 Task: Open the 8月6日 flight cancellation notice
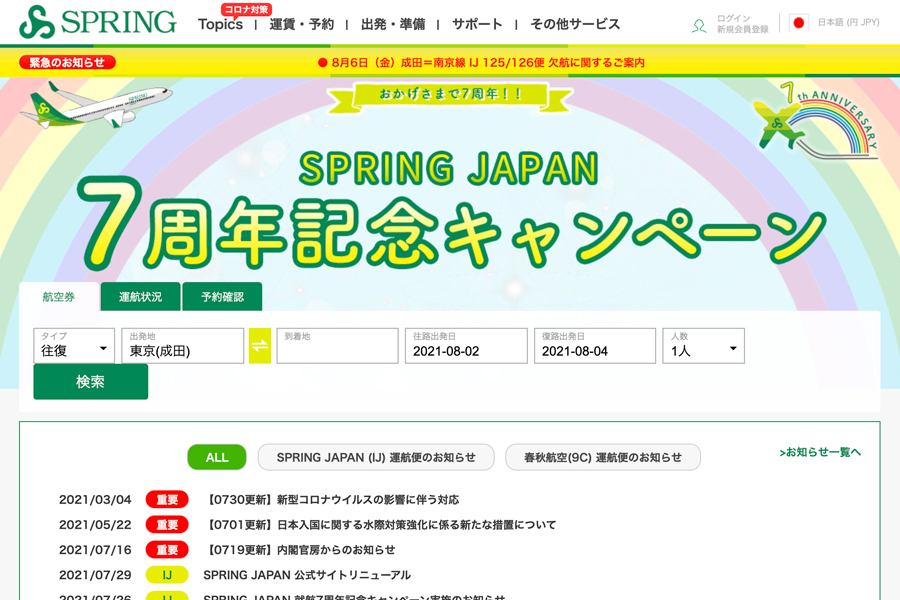point(482,62)
